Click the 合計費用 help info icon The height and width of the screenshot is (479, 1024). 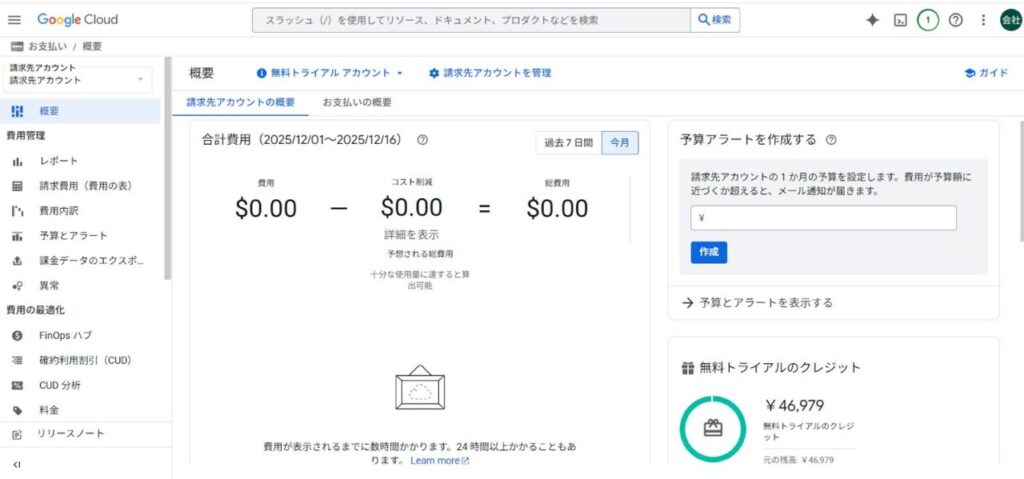click(x=422, y=141)
